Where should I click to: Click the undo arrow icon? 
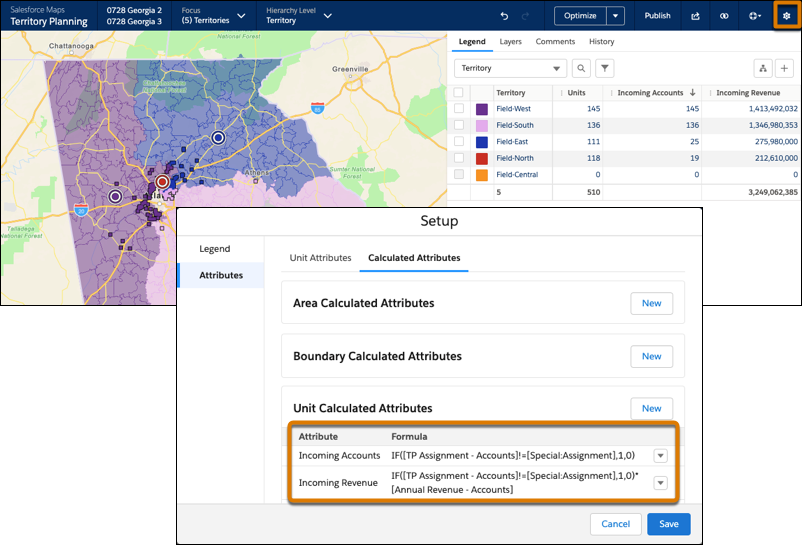coord(504,16)
